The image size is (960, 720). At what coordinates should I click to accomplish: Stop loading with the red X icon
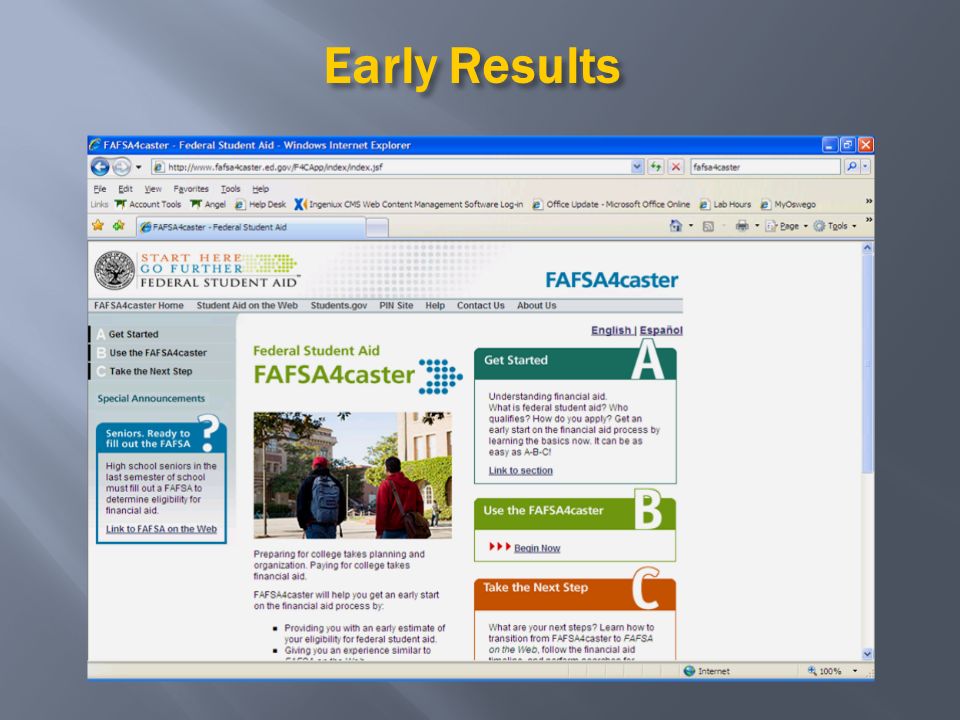coord(675,167)
